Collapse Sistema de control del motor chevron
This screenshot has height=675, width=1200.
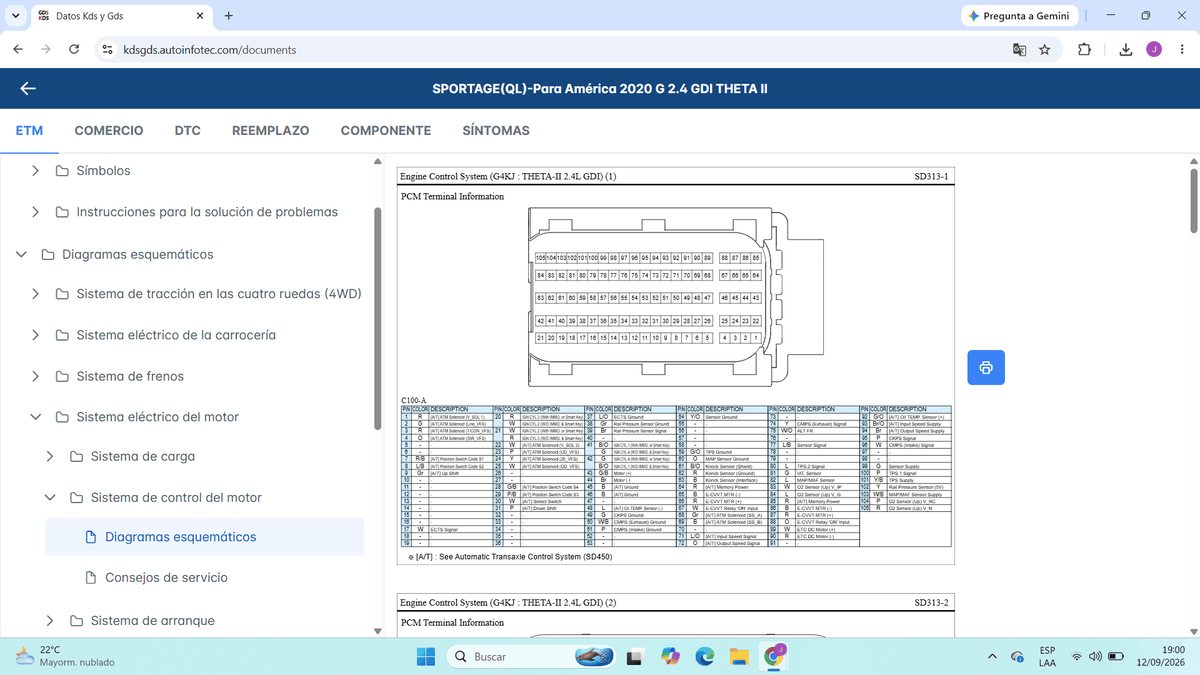click(x=50, y=498)
